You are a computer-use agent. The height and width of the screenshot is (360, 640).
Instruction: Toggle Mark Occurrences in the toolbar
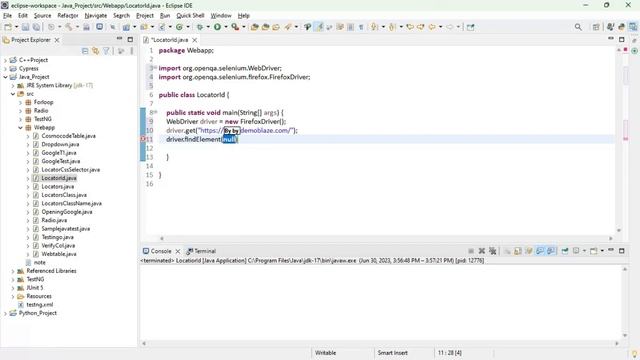coord(319,27)
